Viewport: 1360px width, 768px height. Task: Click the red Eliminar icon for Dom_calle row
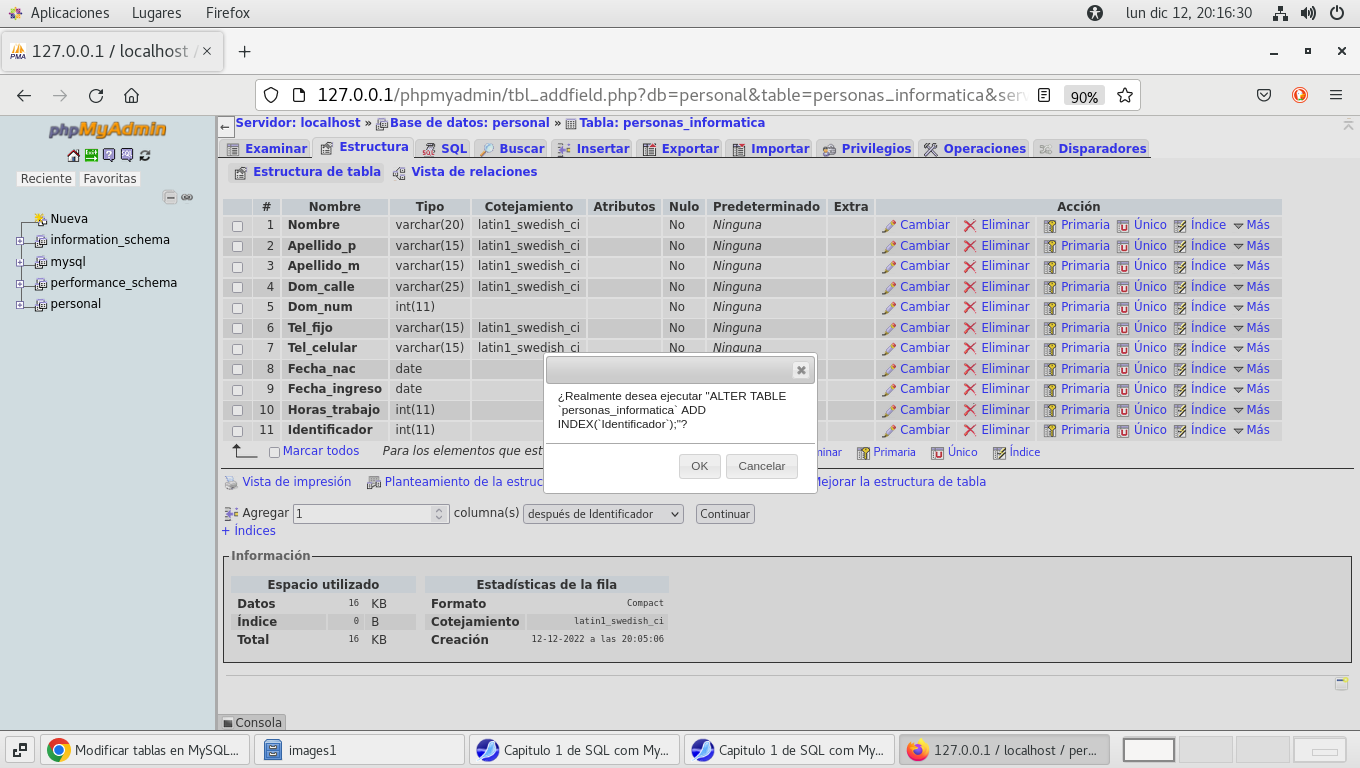tap(970, 287)
